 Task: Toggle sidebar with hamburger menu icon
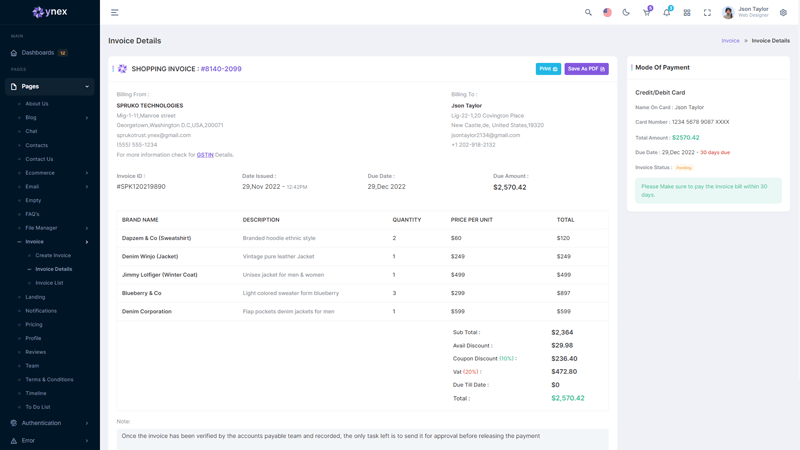coord(115,13)
